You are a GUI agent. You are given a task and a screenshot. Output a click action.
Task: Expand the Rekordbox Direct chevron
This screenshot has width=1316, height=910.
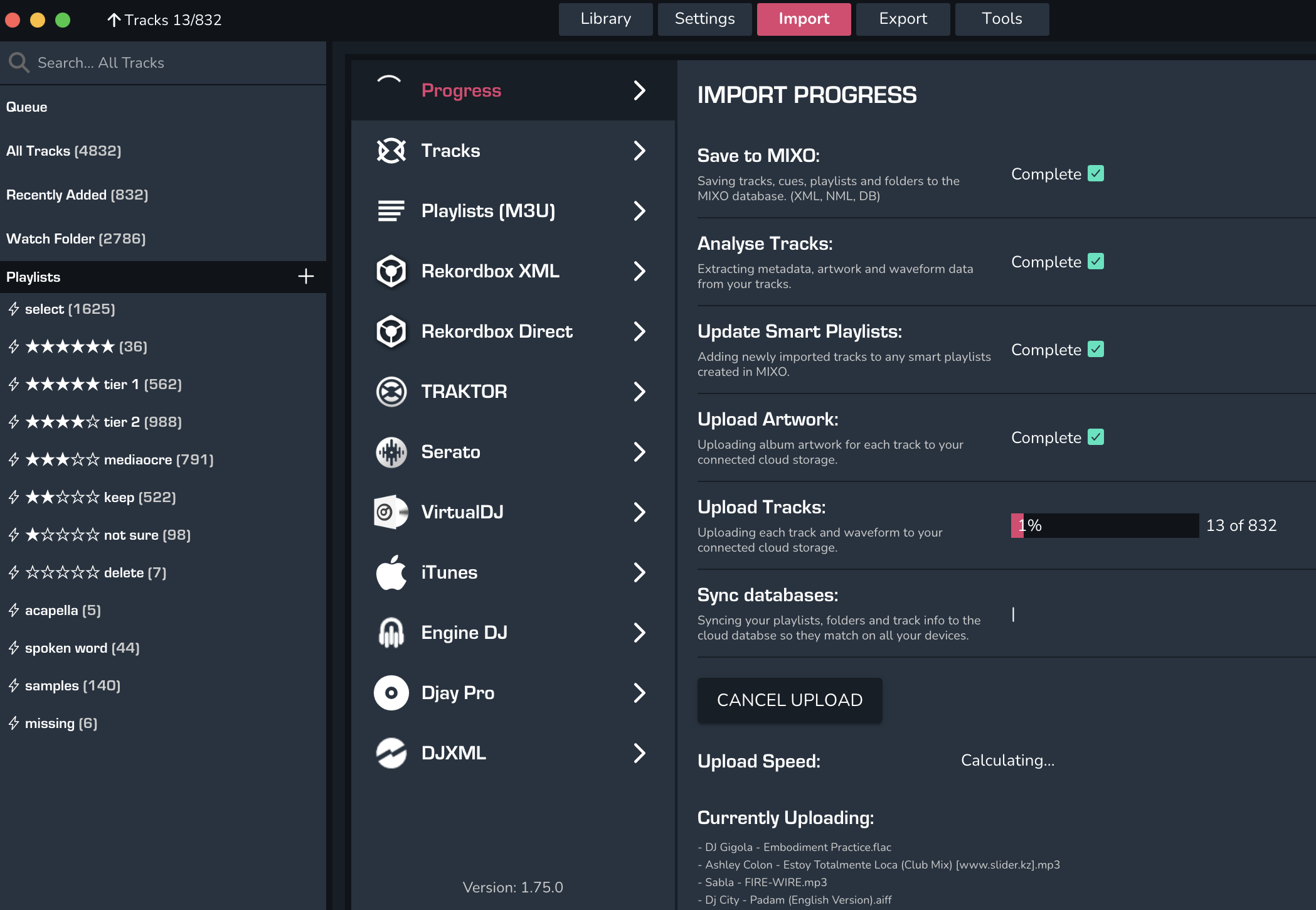639,331
